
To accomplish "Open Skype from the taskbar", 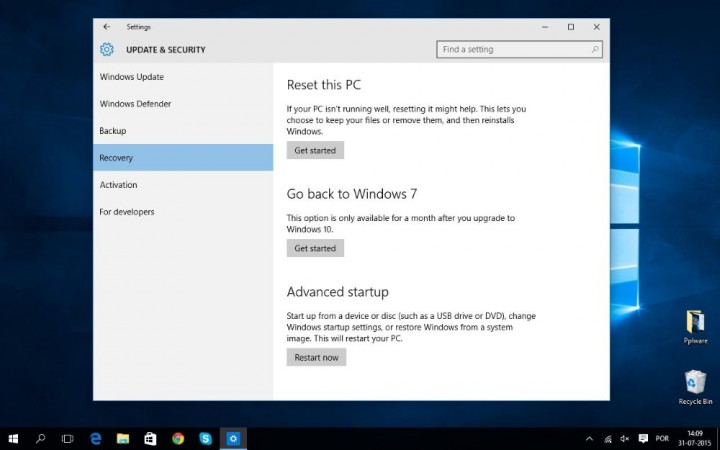I will [x=205, y=439].
